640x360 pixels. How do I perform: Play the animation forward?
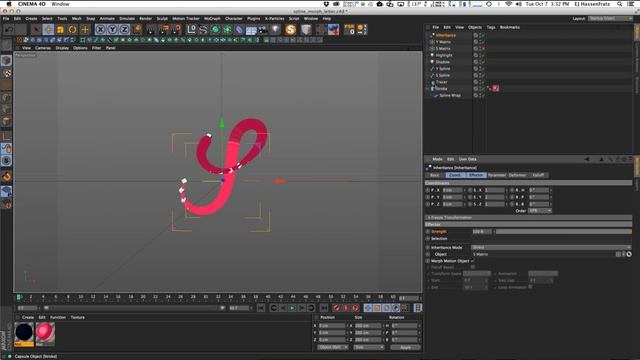coord(292,308)
